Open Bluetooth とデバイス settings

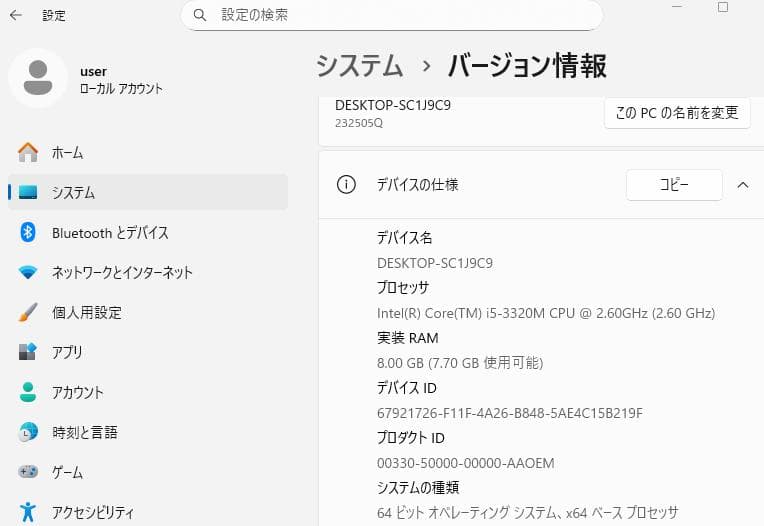[x=148, y=232]
